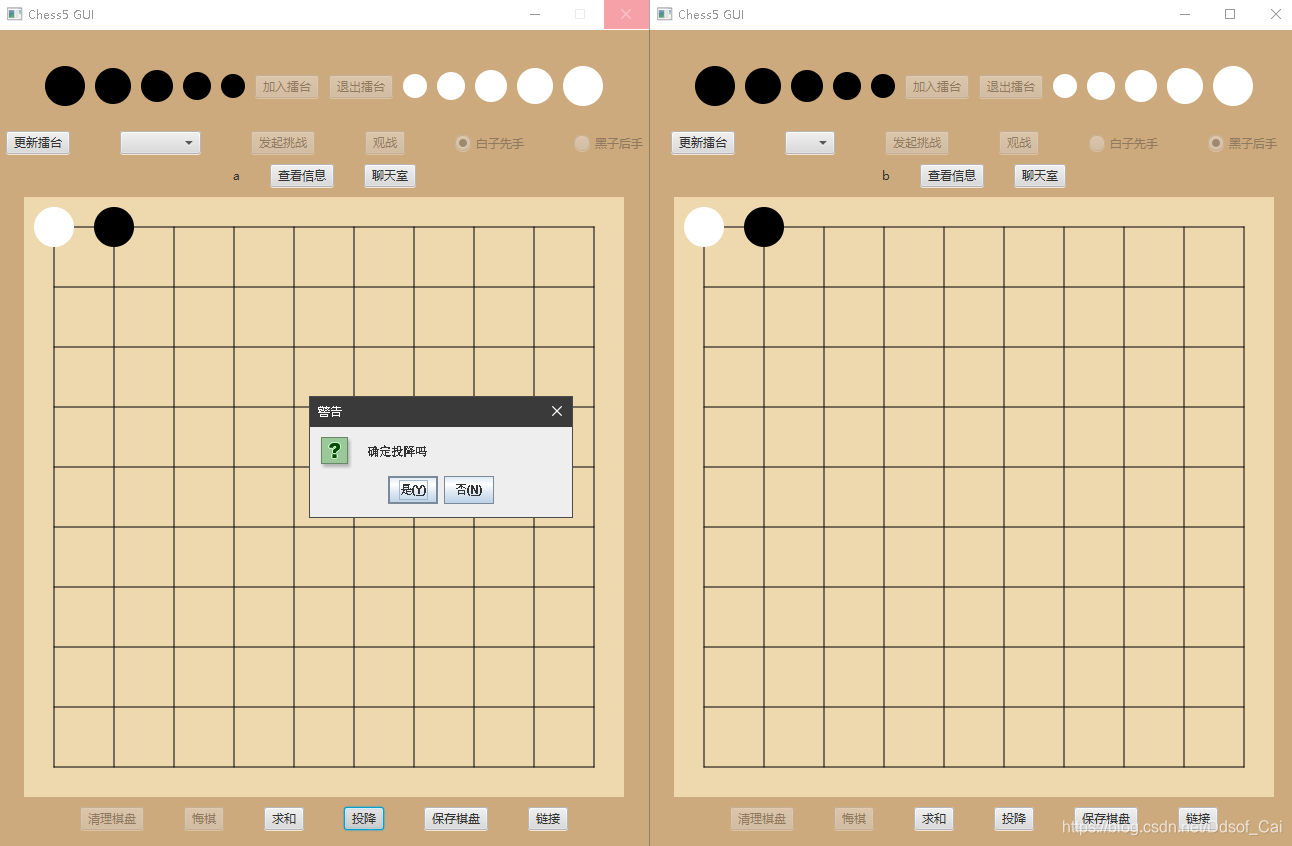Image resolution: width=1292 pixels, height=846 pixels.
Task: Click 查看信息 in left window
Action: click(302, 176)
